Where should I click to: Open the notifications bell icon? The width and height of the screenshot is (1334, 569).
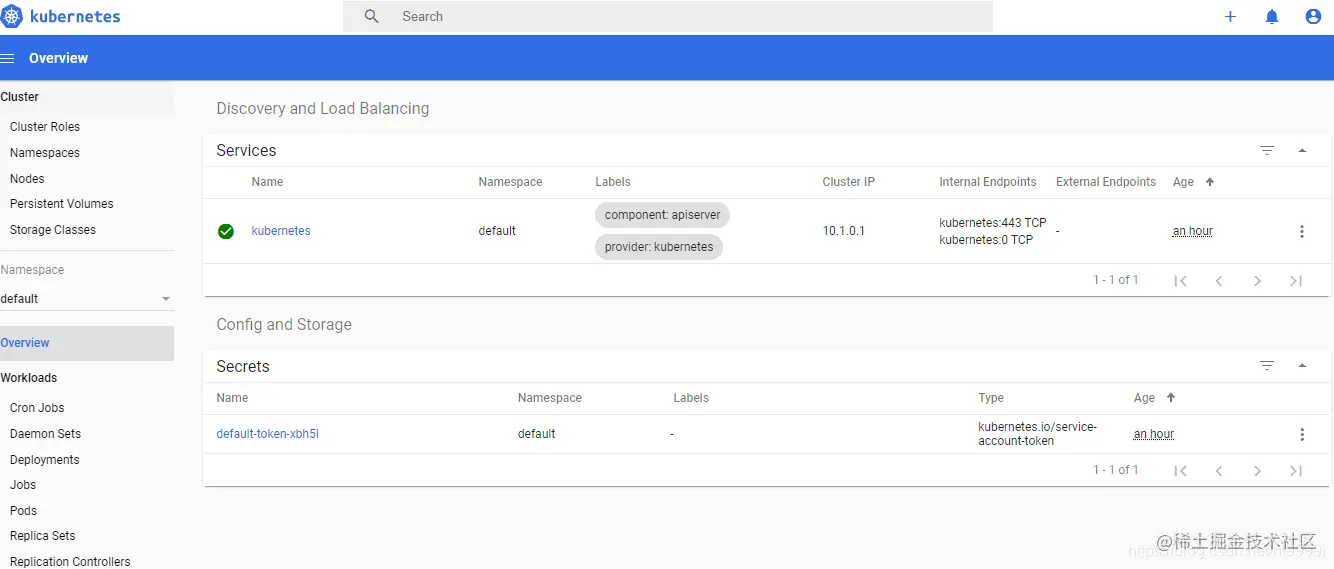pyautogui.click(x=1272, y=16)
